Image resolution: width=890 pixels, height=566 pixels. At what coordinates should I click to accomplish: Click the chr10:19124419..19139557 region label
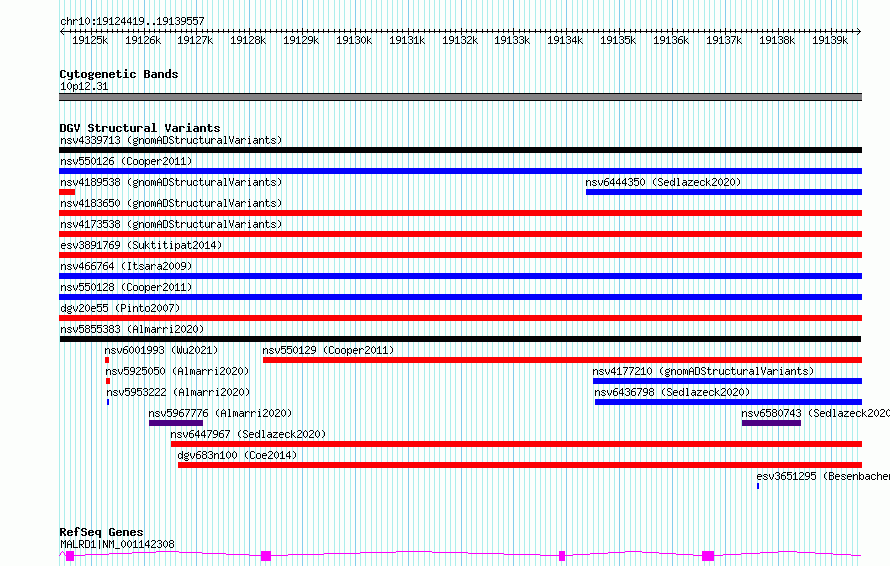tap(132, 22)
